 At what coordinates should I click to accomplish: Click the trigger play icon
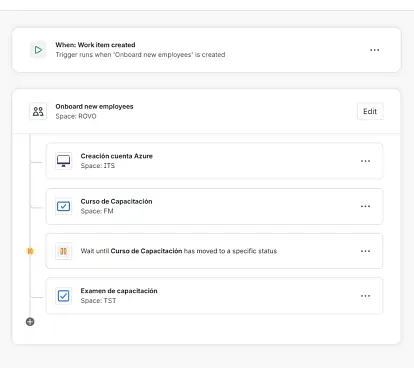tap(38, 50)
